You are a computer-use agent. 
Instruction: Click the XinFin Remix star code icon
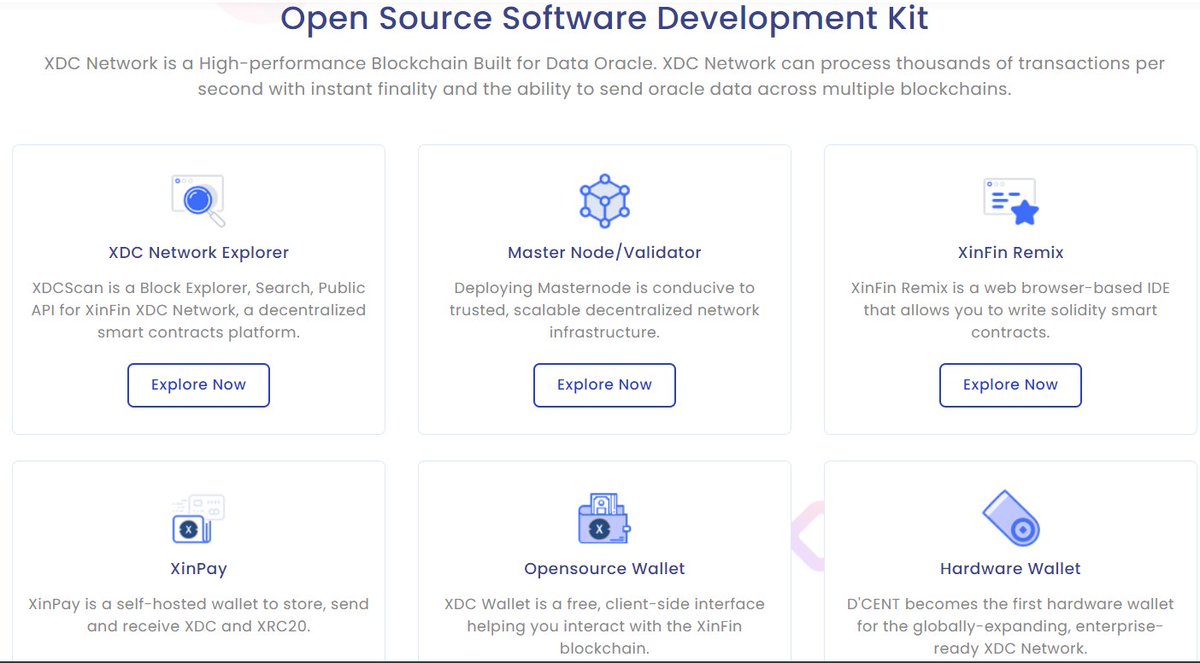click(x=1011, y=201)
